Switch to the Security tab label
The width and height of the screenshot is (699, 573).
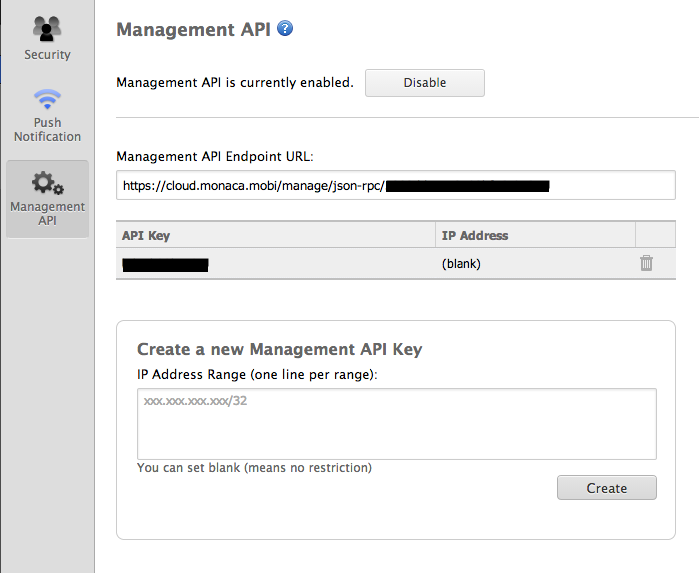(47, 55)
